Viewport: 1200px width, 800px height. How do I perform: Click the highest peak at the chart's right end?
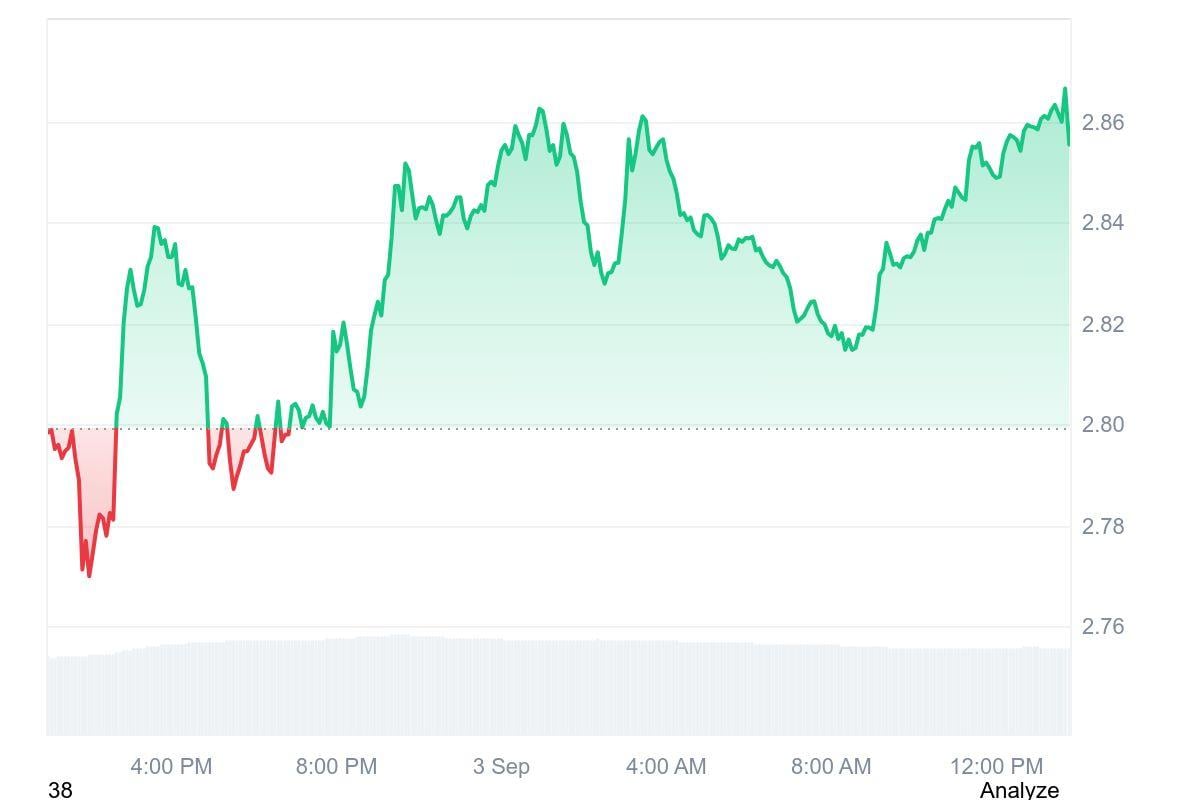pos(1065,89)
